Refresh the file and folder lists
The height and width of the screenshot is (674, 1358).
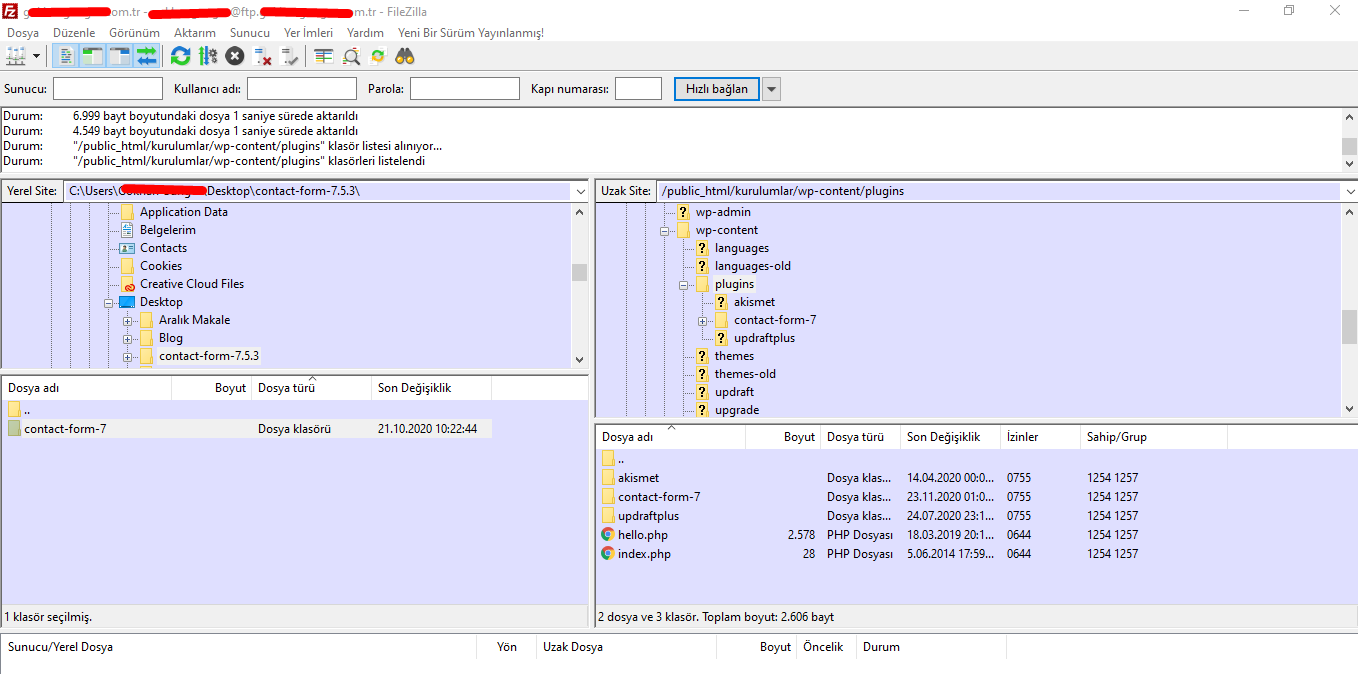click(x=180, y=56)
